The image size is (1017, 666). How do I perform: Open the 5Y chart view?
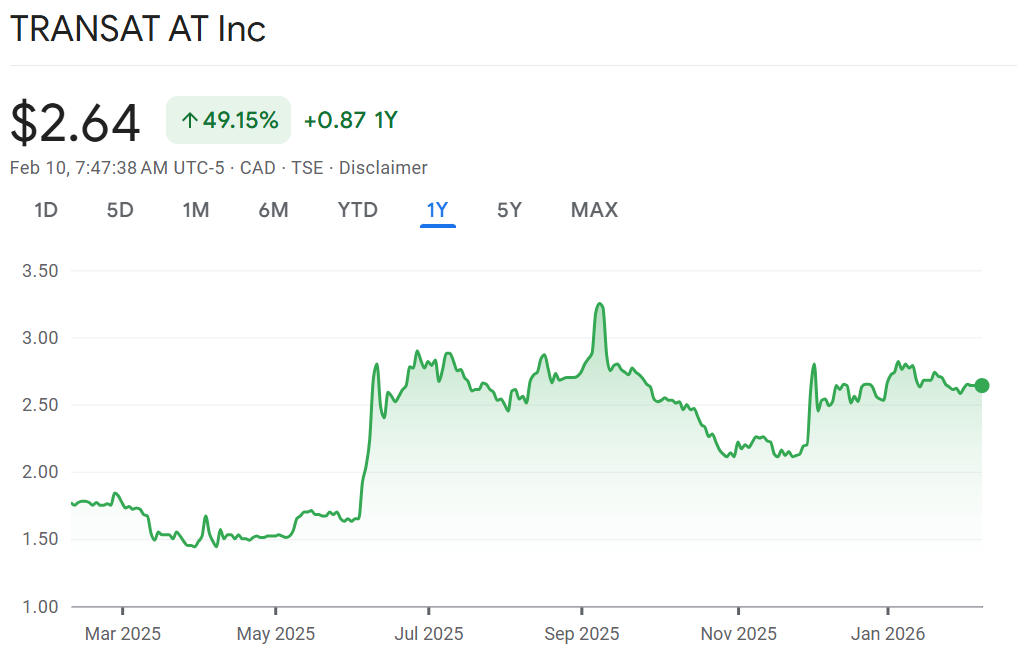pos(509,210)
